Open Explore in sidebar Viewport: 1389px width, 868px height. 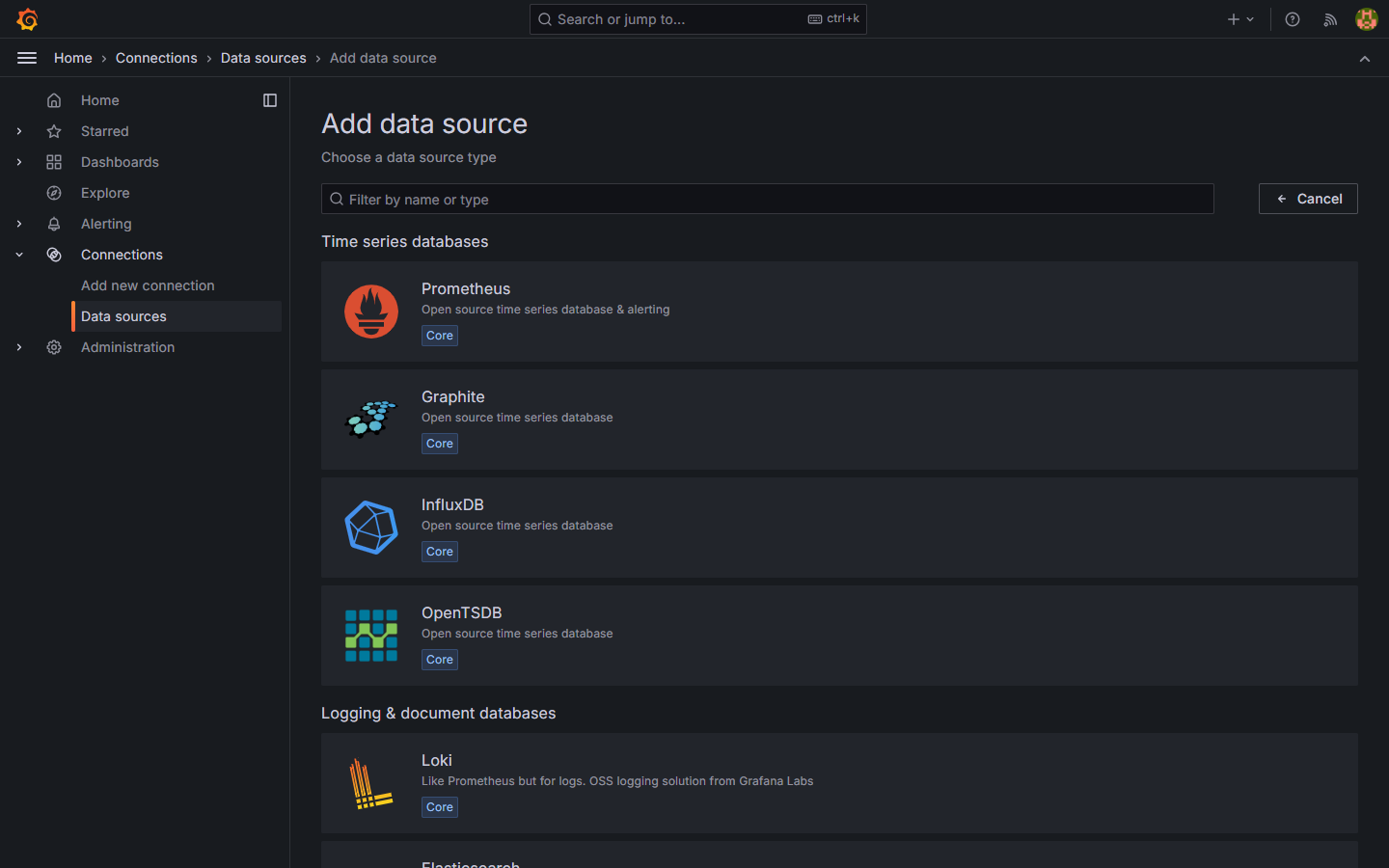tap(105, 193)
